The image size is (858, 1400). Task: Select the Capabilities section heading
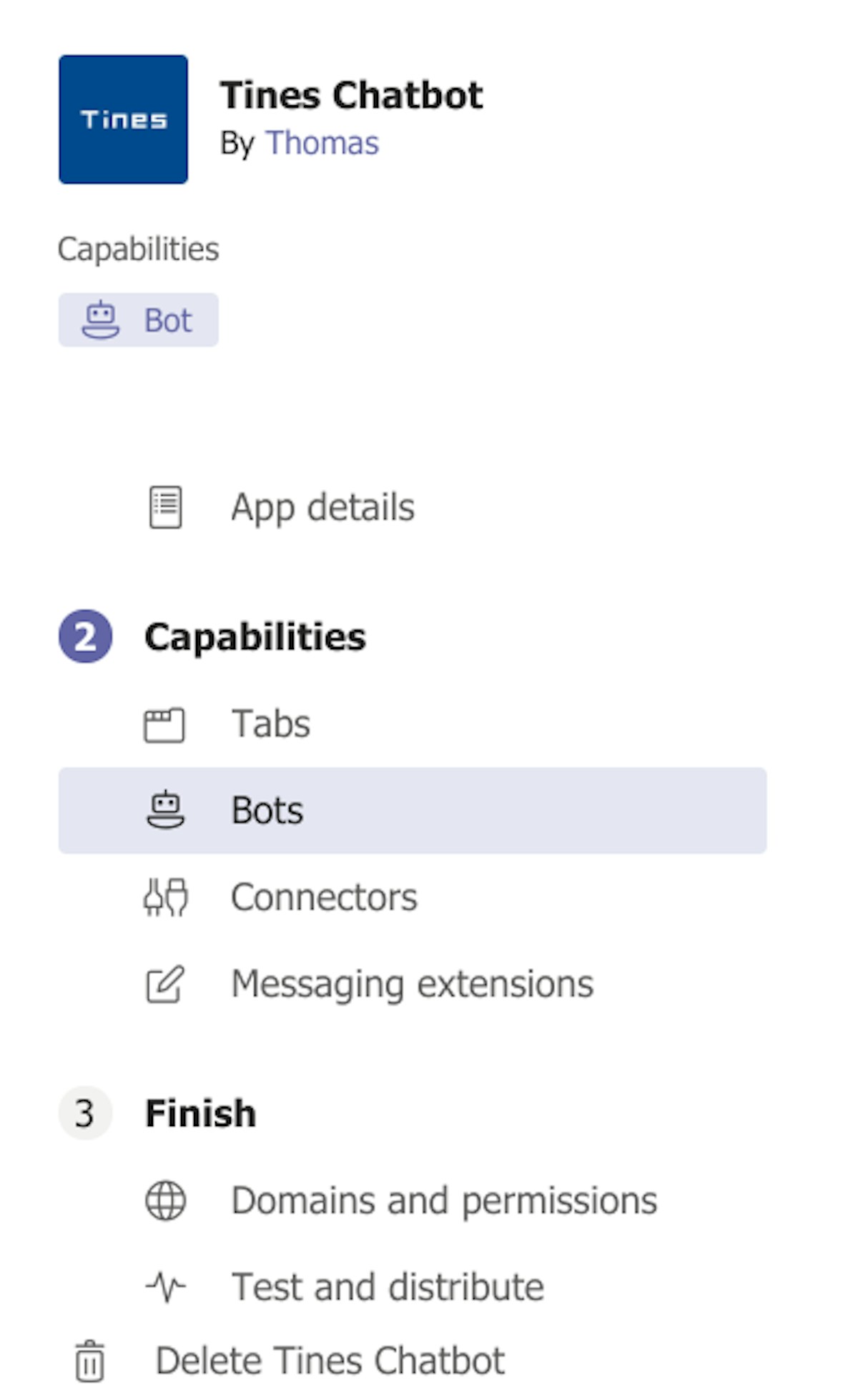click(x=255, y=636)
